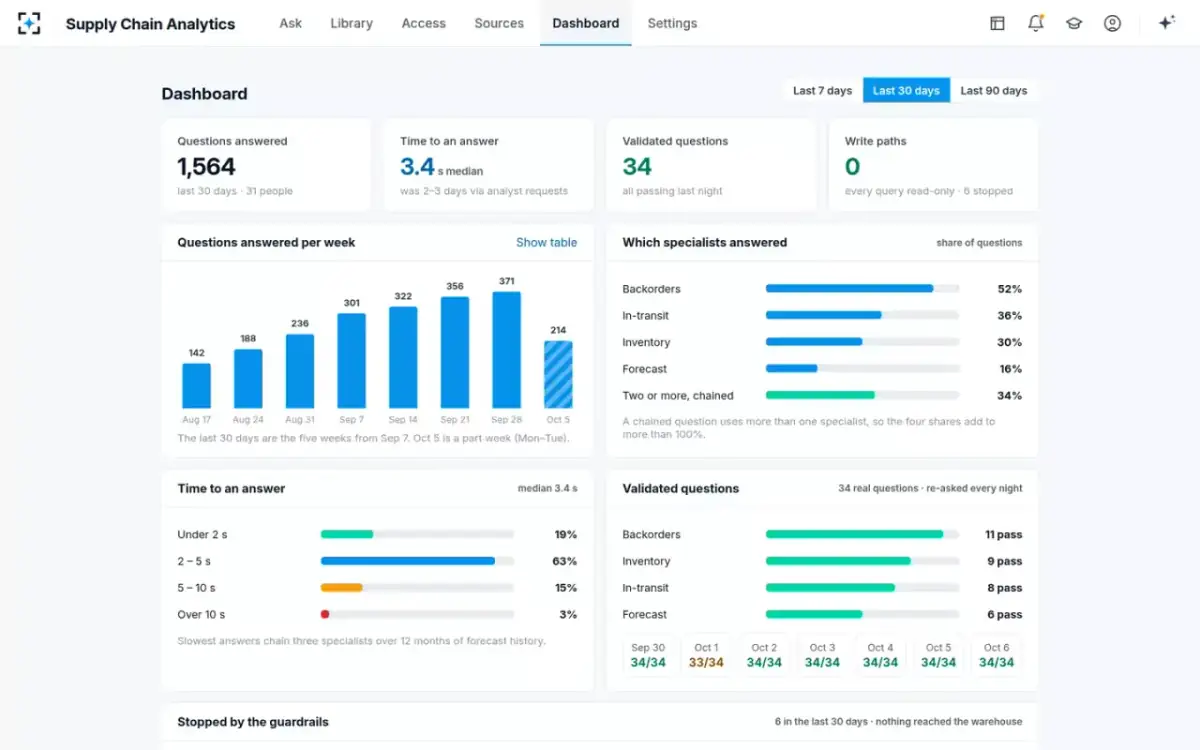
Task: Click the Sep 7 bar with 301
Action: (352, 361)
